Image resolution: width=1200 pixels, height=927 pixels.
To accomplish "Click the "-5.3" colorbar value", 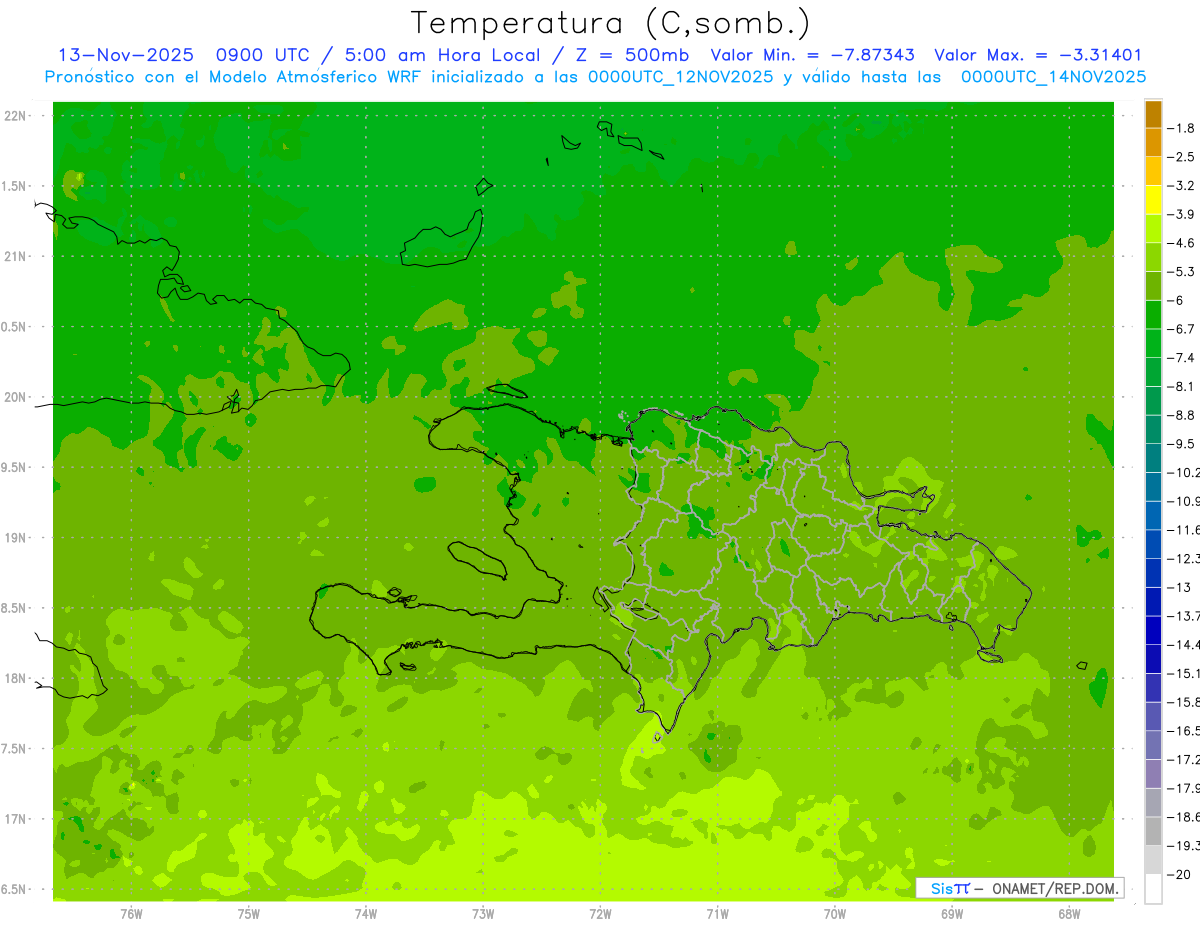I will click(1183, 272).
